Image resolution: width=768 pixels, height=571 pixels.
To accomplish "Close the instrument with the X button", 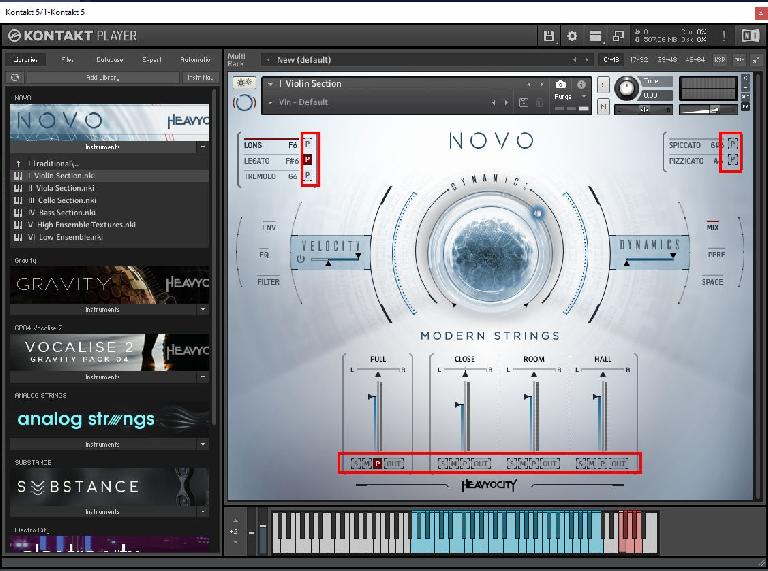I will click(x=745, y=78).
